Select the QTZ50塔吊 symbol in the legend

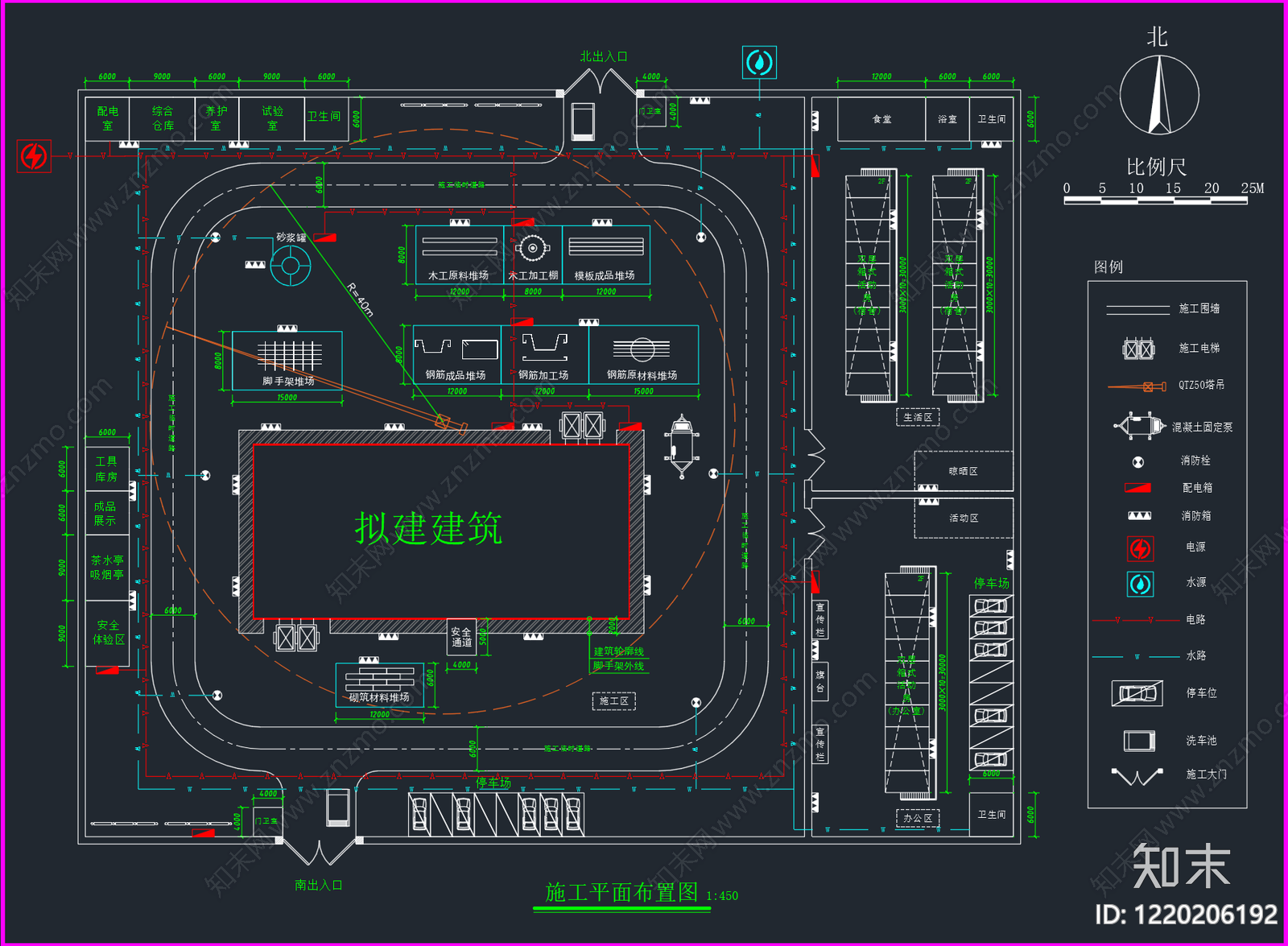point(1137,386)
